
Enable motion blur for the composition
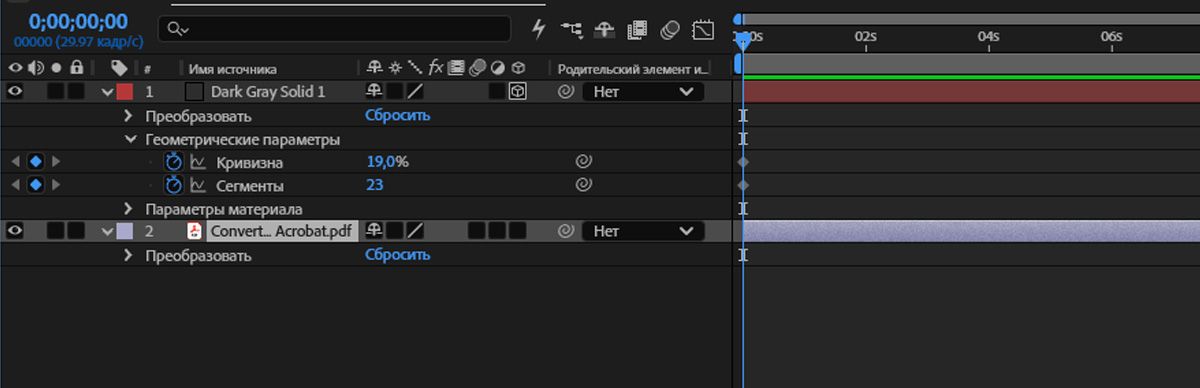(x=670, y=30)
